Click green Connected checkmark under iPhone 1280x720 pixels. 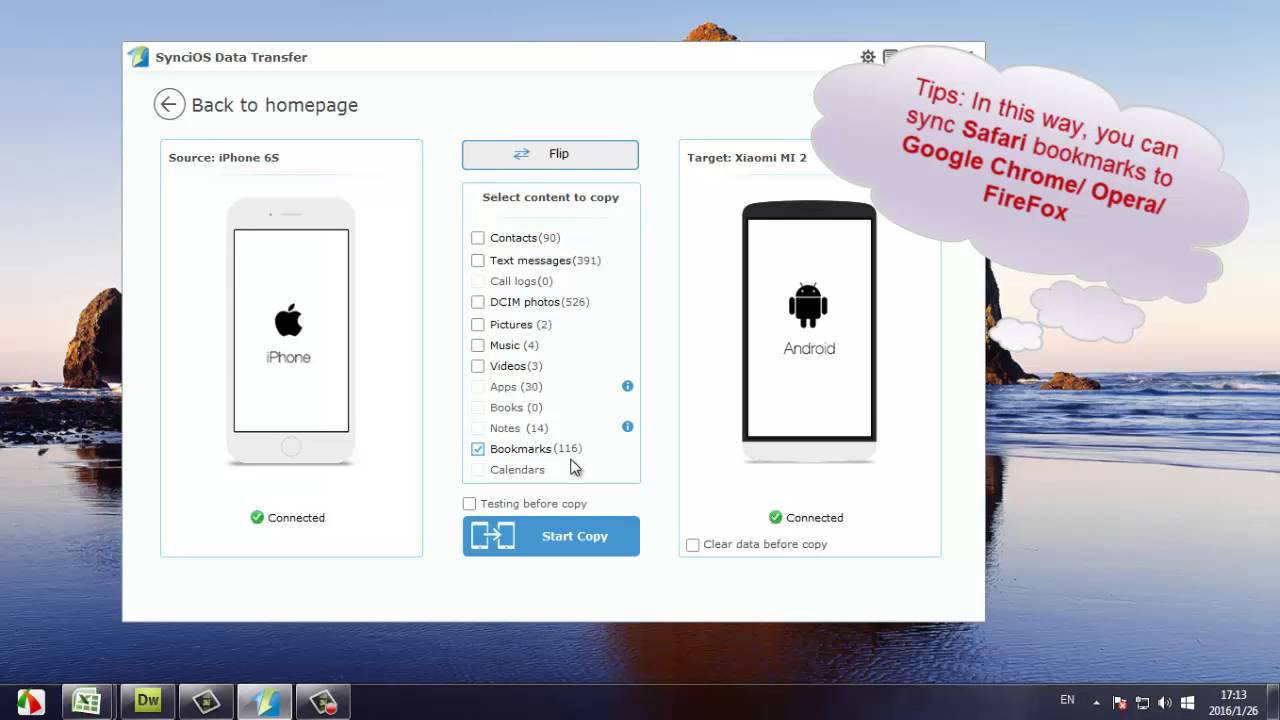tap(257, 517)
